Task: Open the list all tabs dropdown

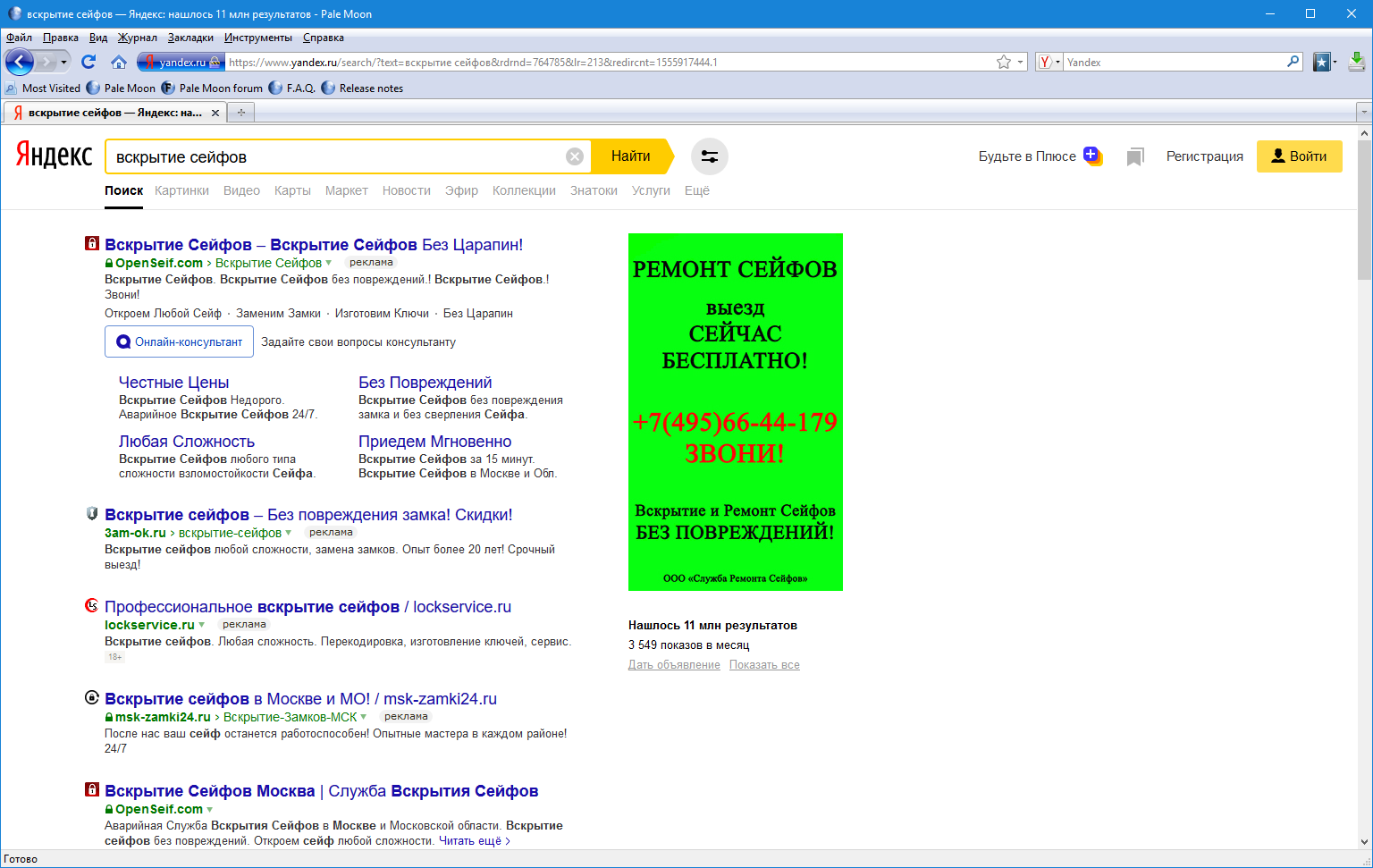Action: coord(1364,113)
